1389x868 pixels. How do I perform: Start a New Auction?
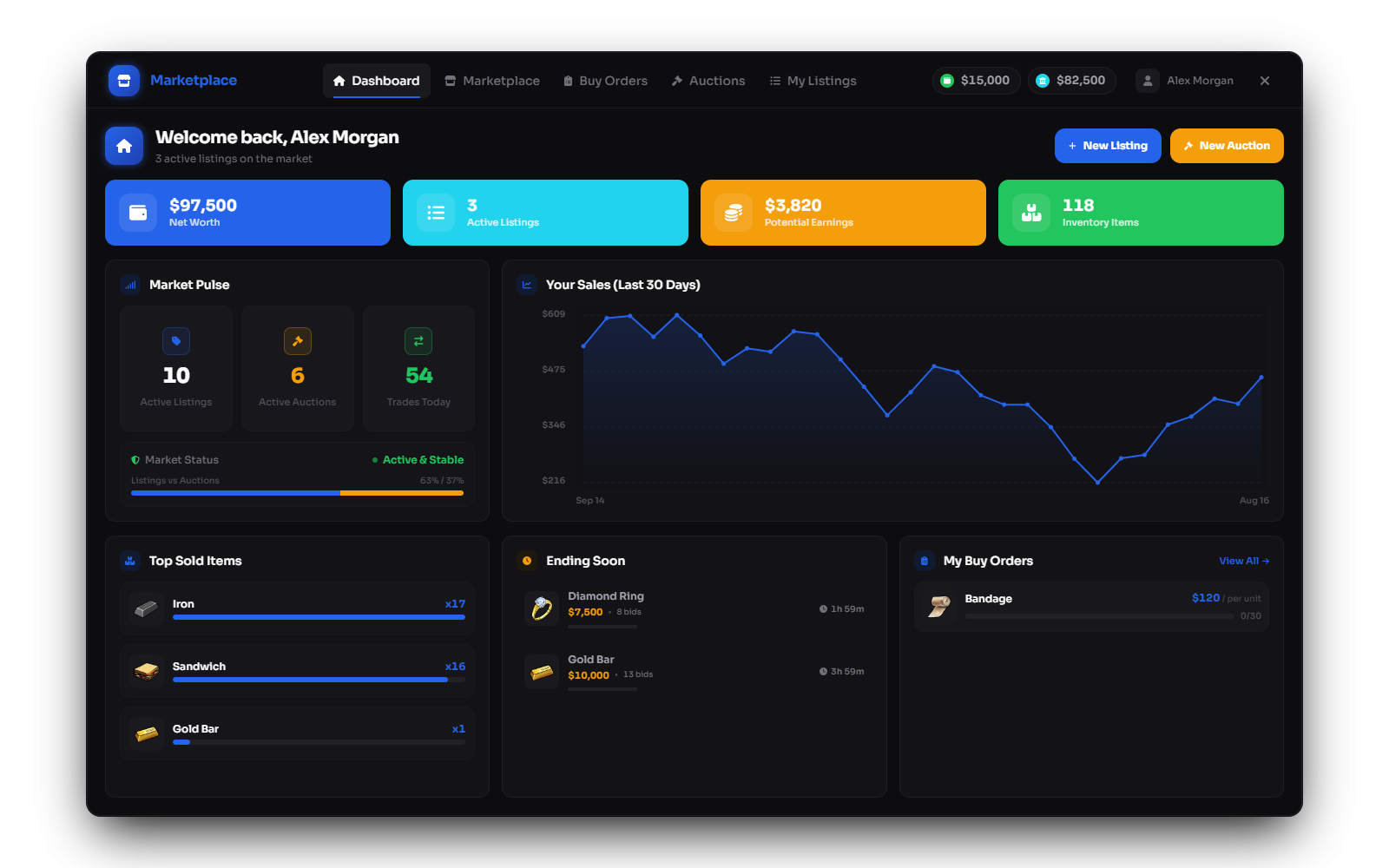point(1227,146)
